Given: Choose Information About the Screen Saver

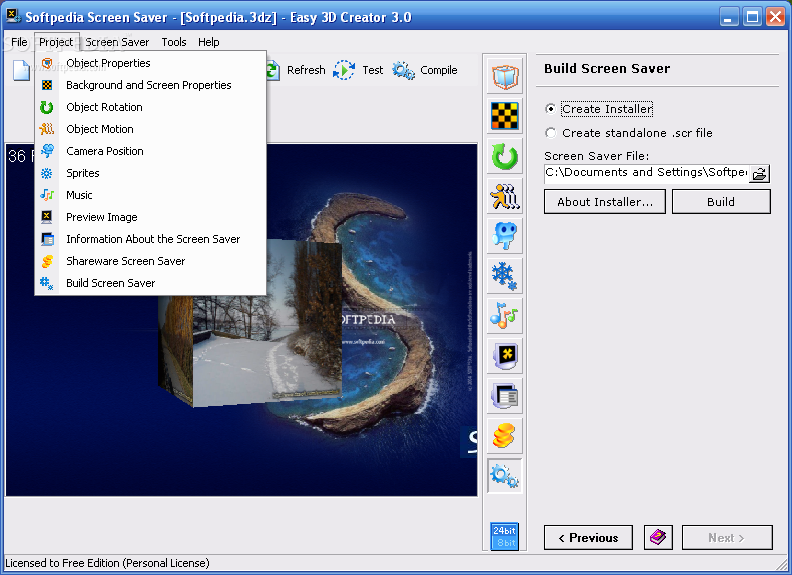Looking at the screenshot, I should coord(151,239).
